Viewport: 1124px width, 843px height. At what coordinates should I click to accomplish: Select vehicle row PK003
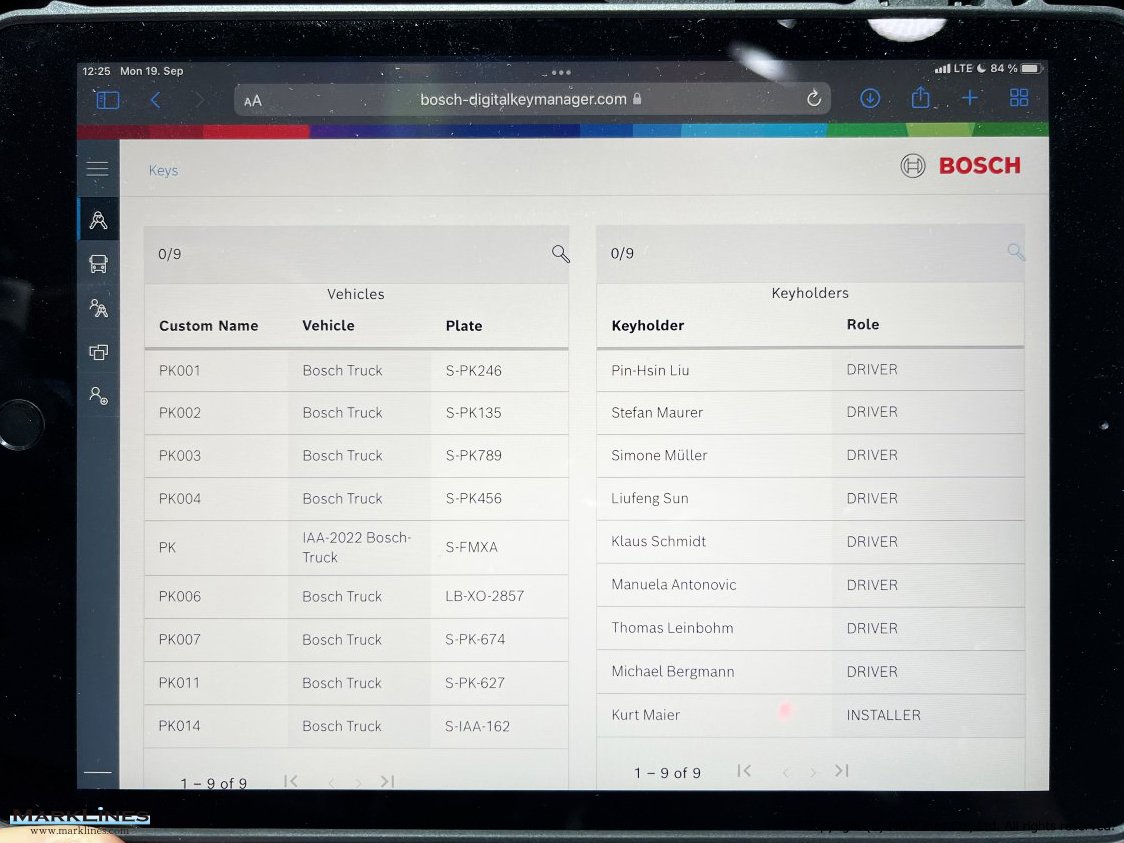(x=356, y=456)
